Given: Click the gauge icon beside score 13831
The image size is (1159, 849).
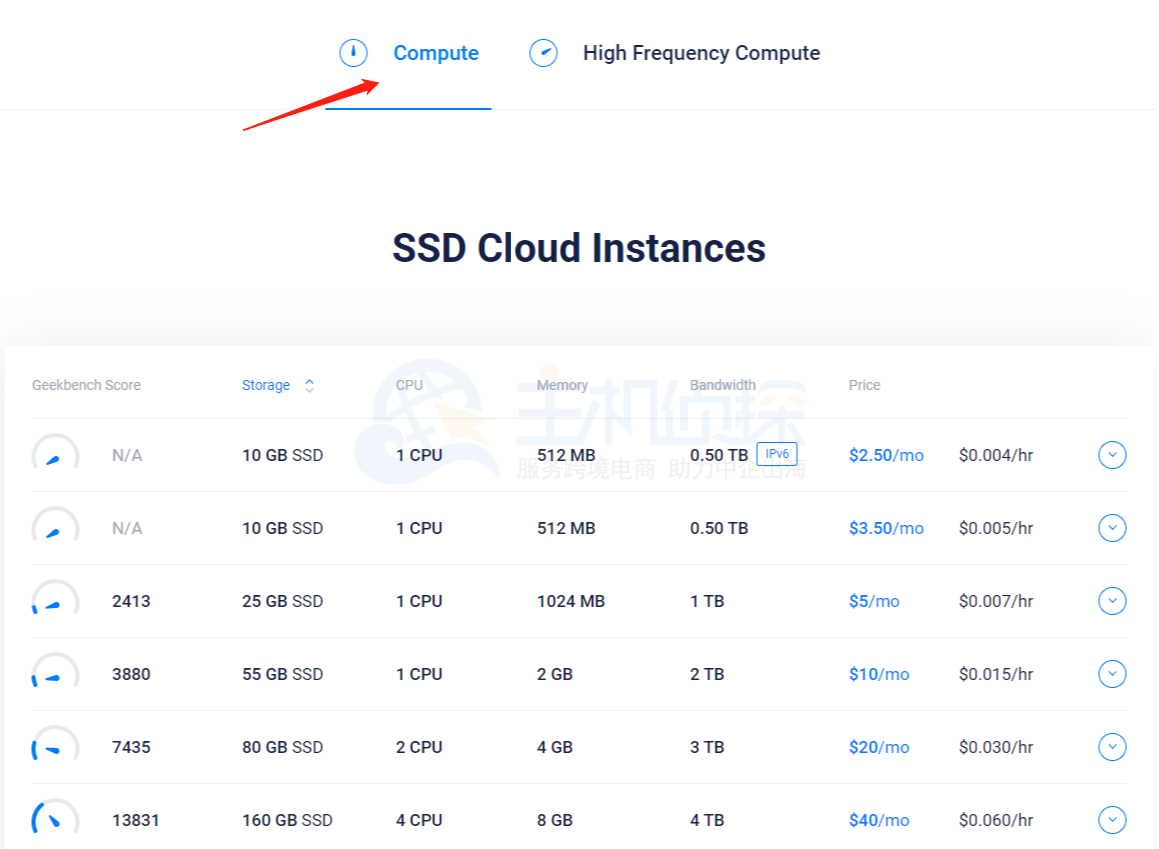Looking at the screenshot, I should tap(55, 819).
